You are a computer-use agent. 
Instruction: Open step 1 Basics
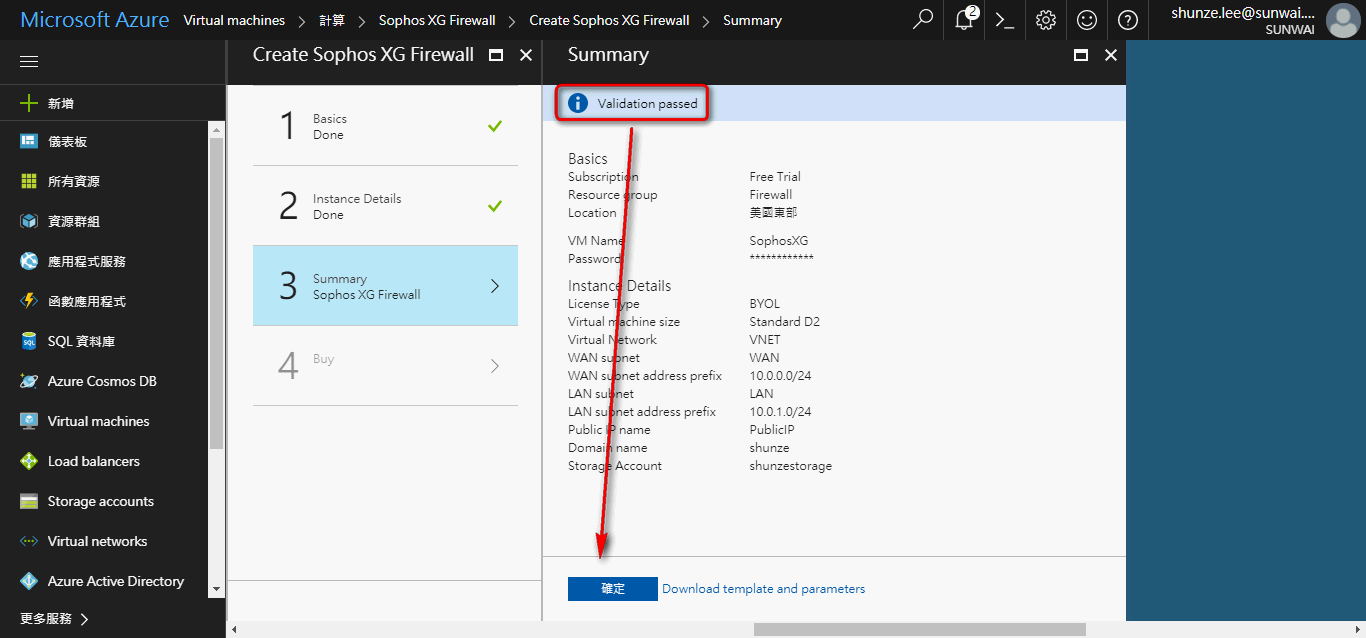coord(385,126)
